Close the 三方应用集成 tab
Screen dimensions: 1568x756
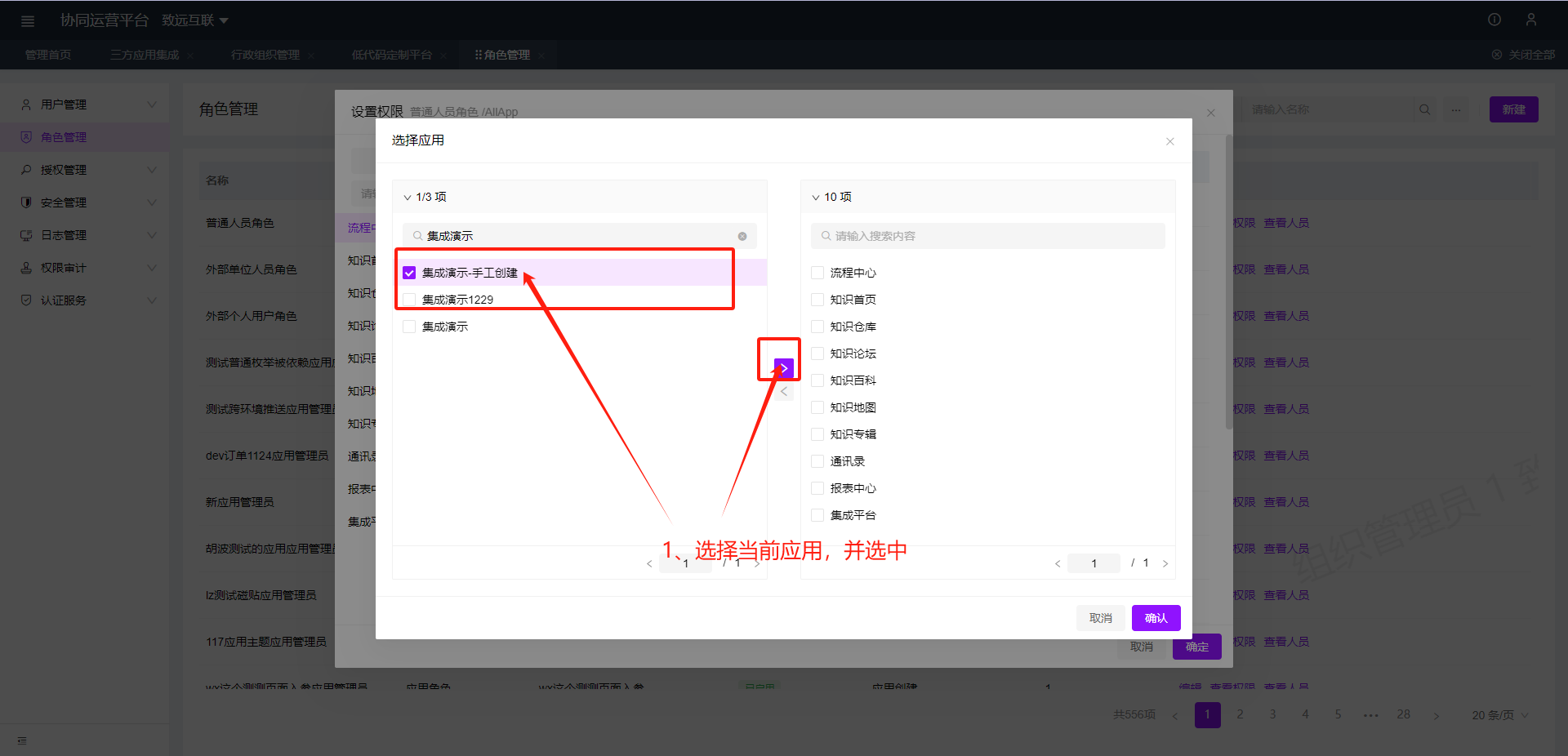coord(190,56)
